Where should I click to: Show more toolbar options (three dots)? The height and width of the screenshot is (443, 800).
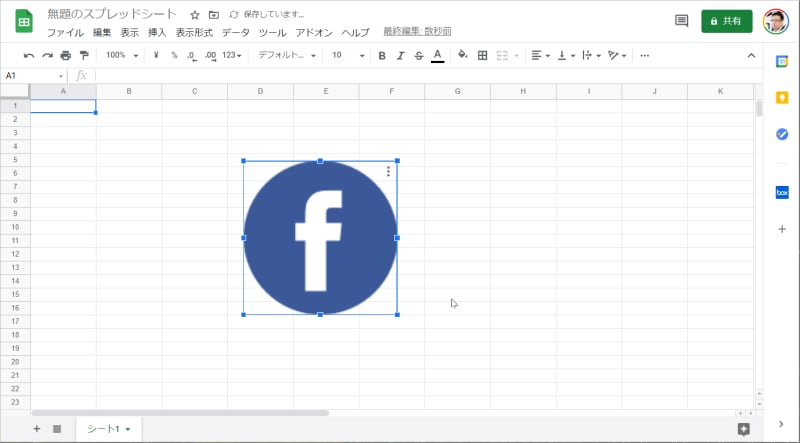[x=644, y=55]
